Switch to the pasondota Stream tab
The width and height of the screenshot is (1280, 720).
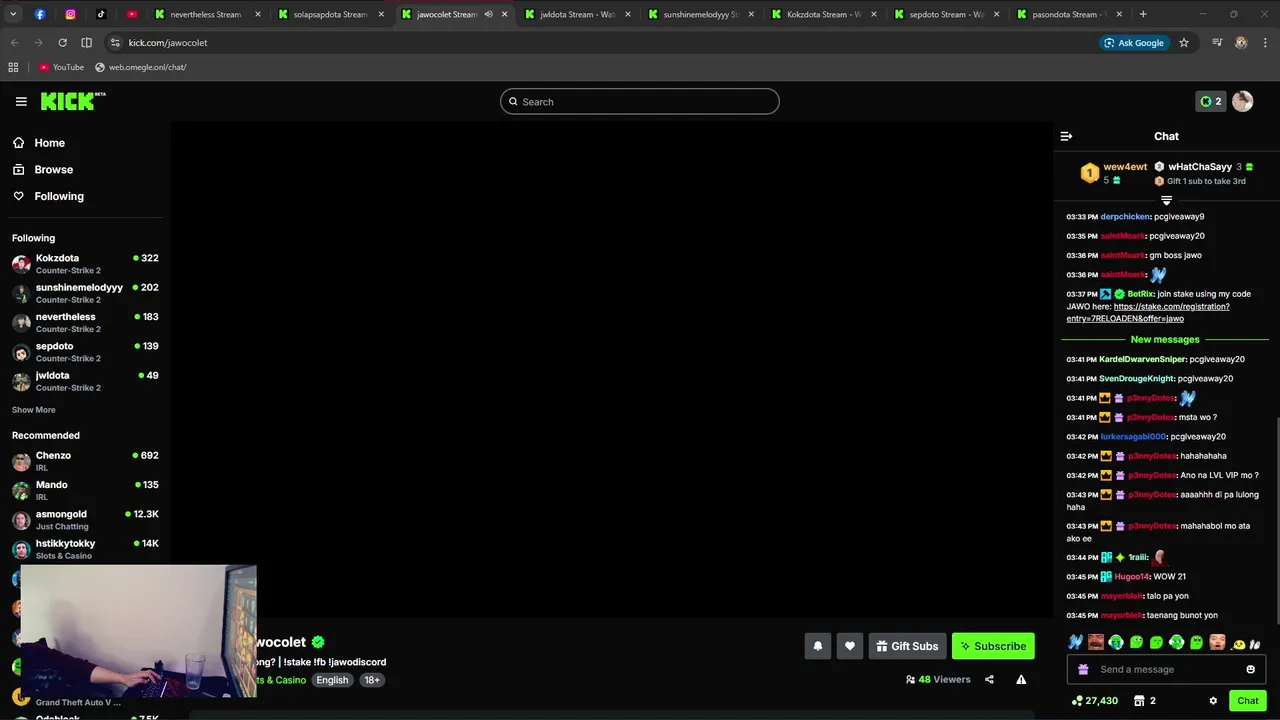tap(1070, 14)
